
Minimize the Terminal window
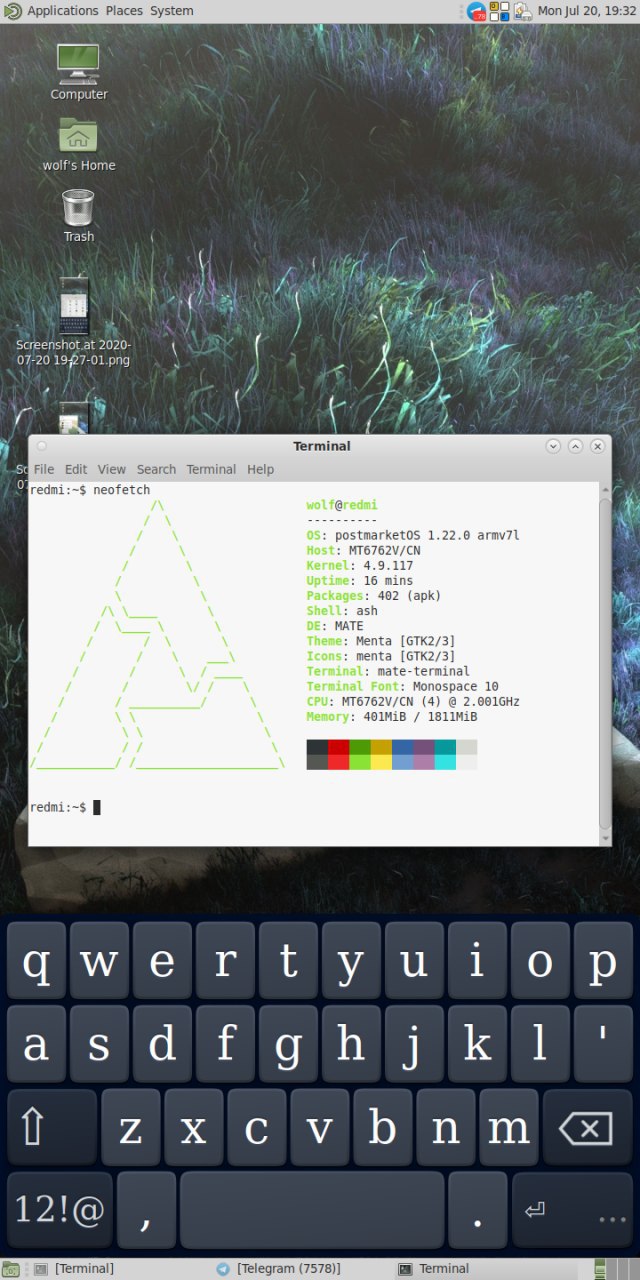554,446
